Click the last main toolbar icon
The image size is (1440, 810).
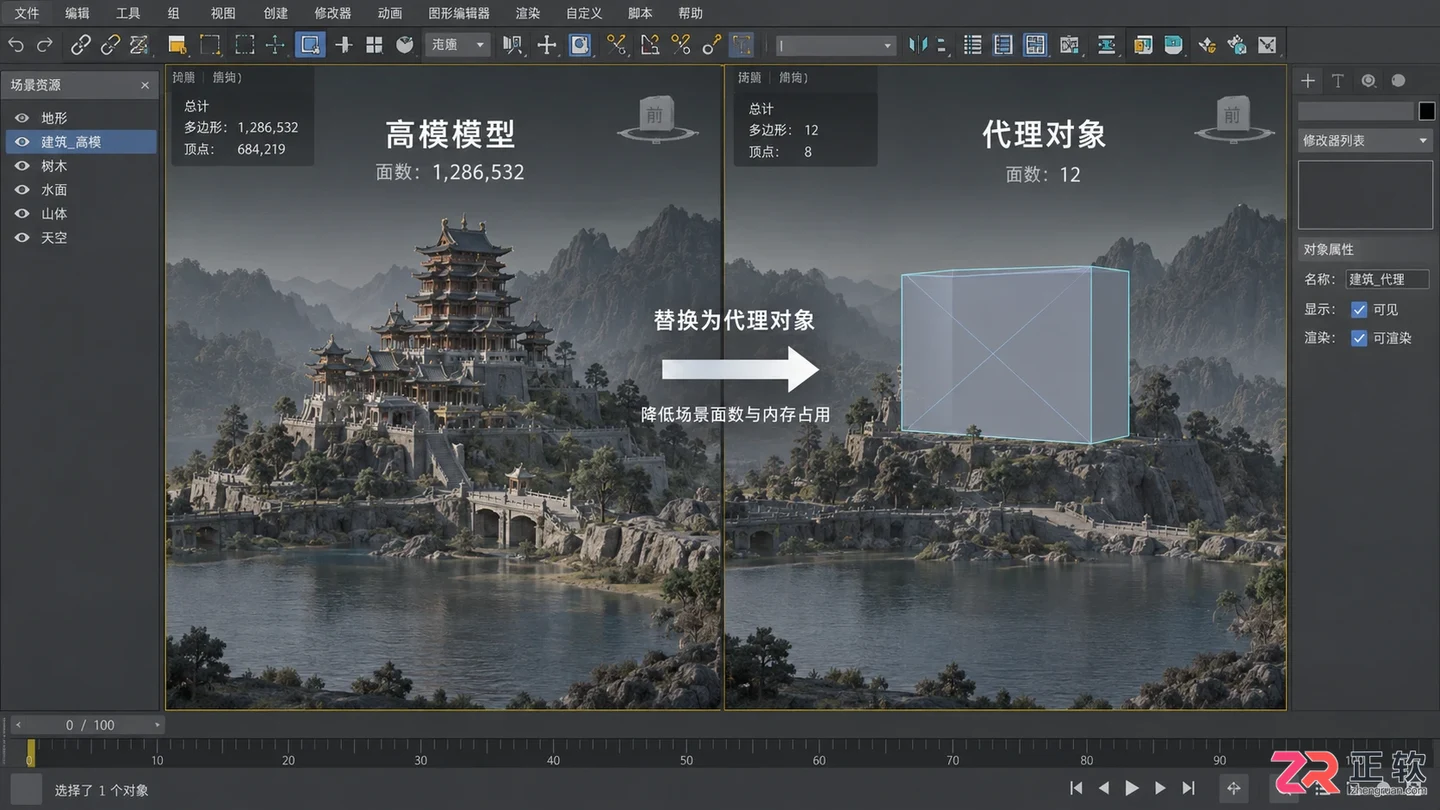click(x=1267, y=45)
